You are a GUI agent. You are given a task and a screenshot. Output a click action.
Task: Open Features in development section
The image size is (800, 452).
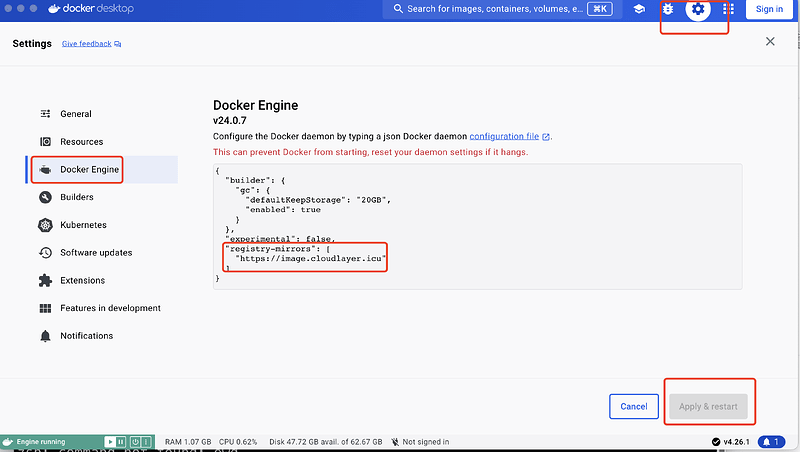tap(102, 308)
